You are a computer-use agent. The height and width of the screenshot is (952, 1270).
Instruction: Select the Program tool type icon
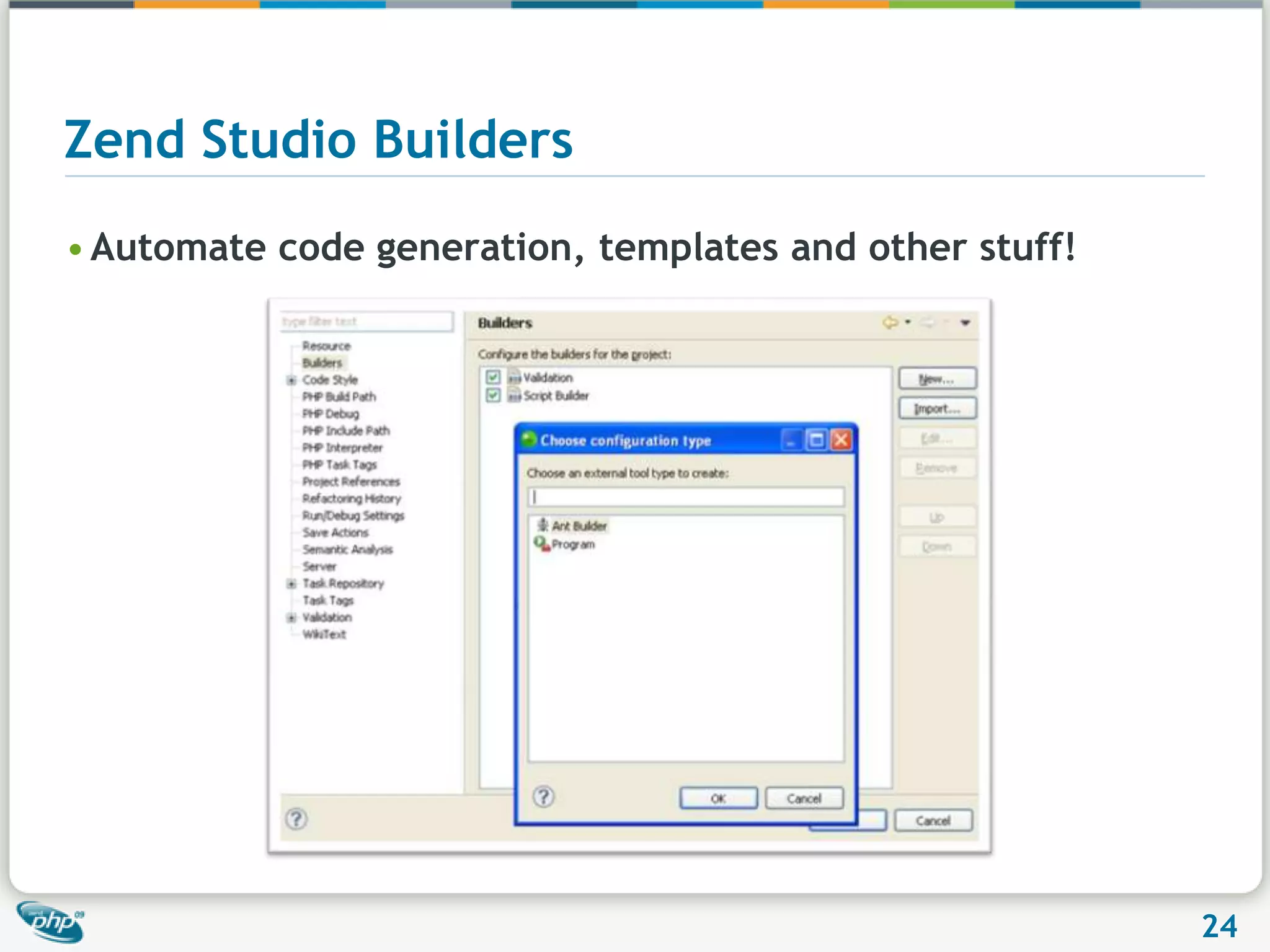[x=542, y=544]
